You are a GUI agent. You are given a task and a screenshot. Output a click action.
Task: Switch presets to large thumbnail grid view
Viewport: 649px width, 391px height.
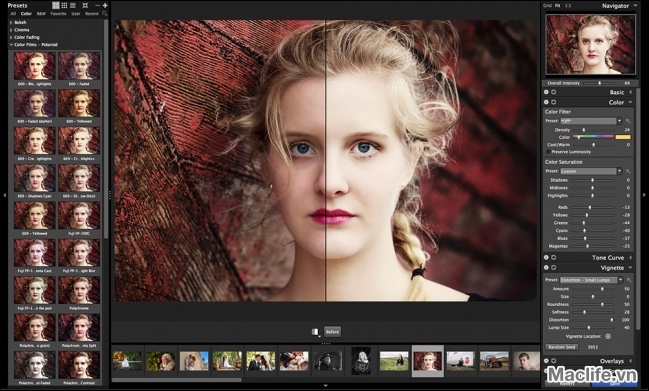pos(55,5)
